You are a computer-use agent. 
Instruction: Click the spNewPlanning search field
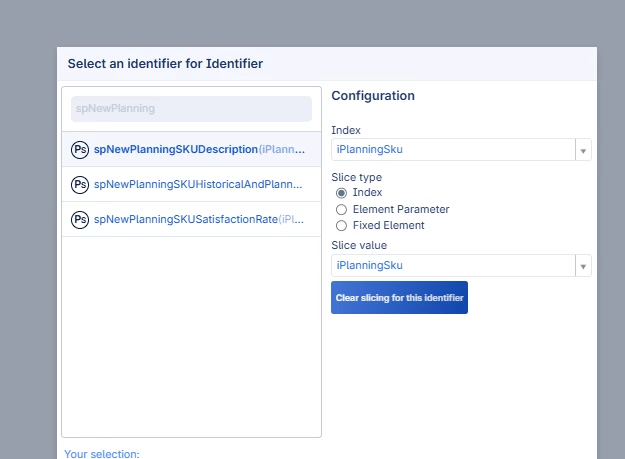(191, 109)
